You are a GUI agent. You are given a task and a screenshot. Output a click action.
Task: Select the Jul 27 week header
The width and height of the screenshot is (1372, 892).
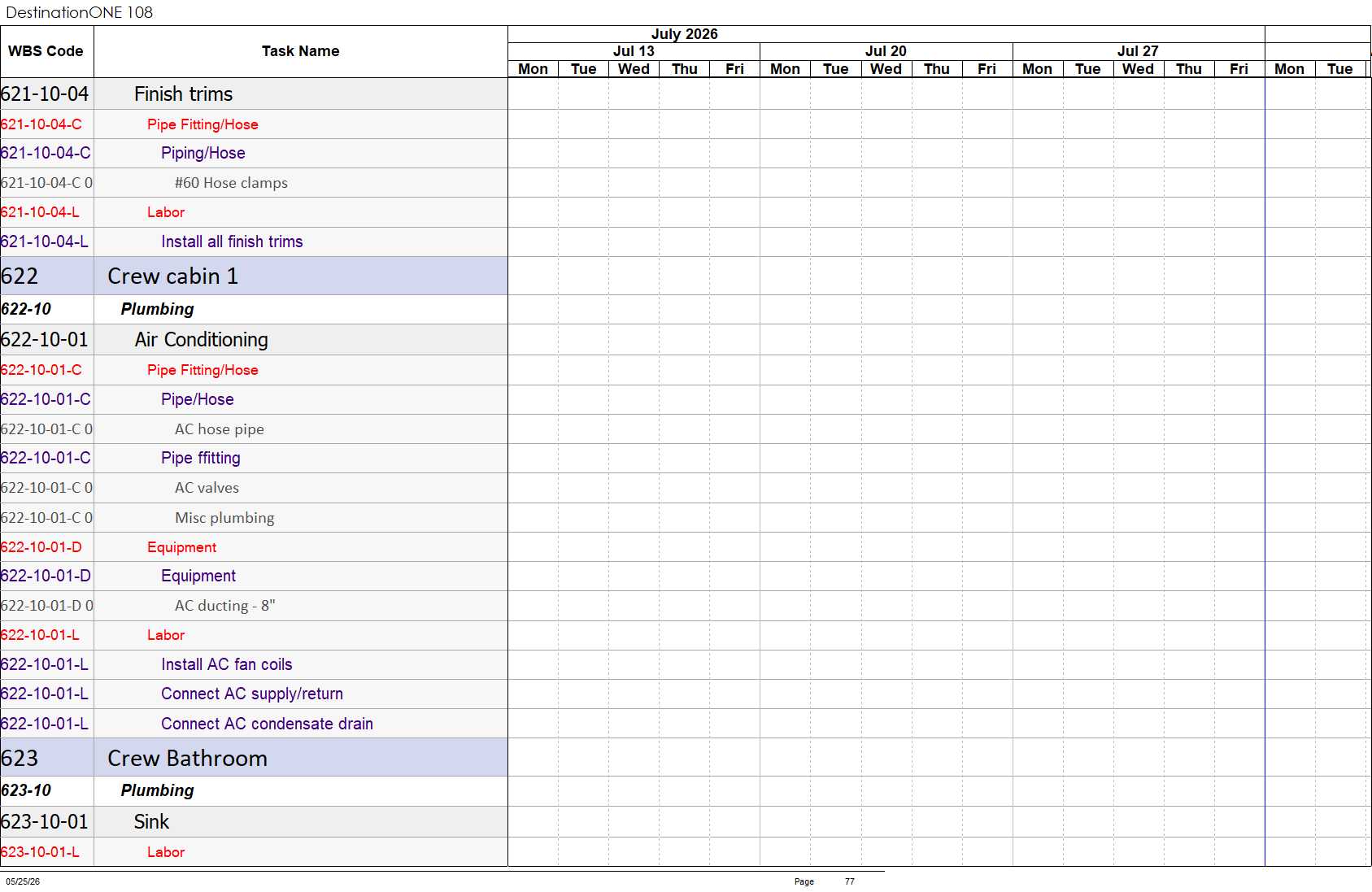click(x=1138, y=51)
